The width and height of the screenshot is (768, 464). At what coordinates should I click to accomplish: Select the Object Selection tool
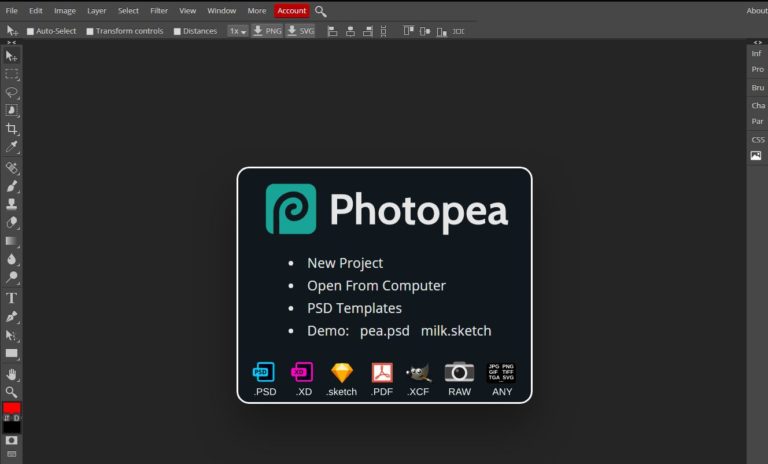11,110
